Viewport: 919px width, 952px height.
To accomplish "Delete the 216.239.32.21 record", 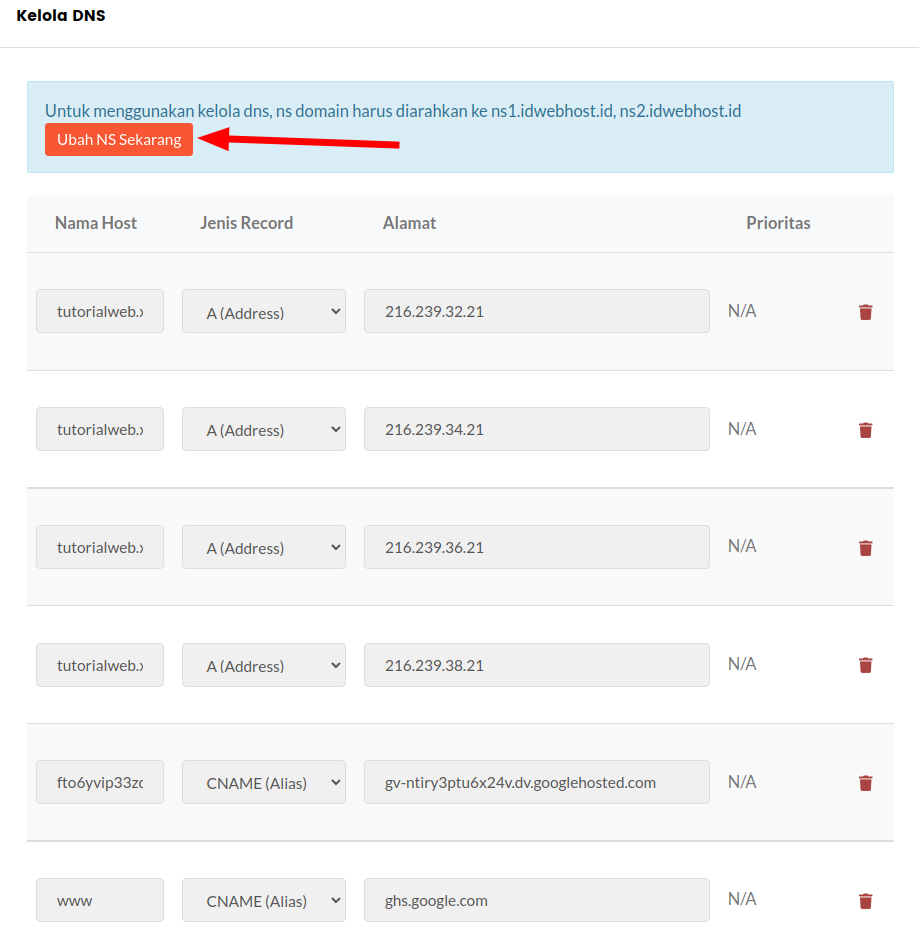I will click(866, 312).
